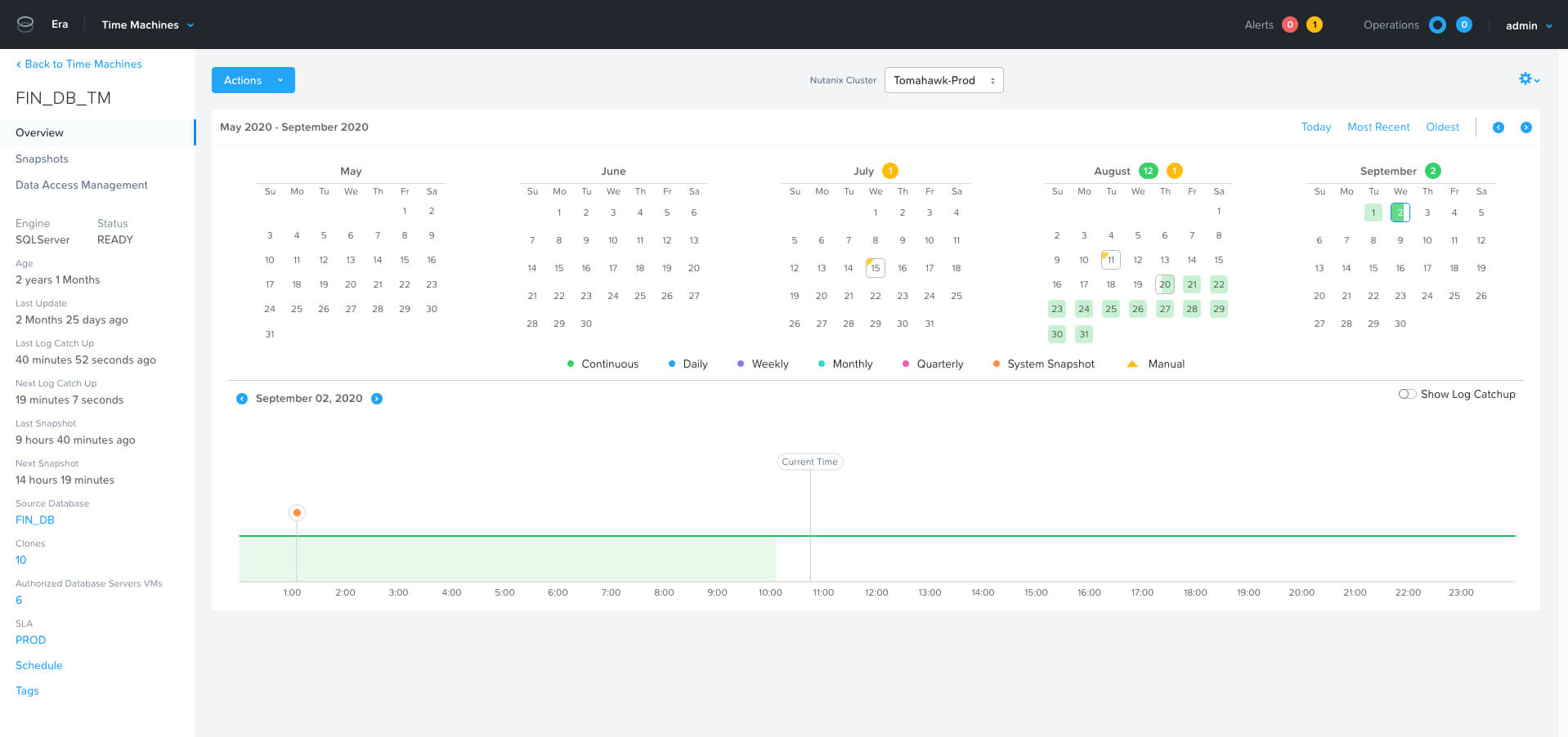Open Data Access Management section
The height and width of the screenshot is (737, 1568).
pos(82,185)
